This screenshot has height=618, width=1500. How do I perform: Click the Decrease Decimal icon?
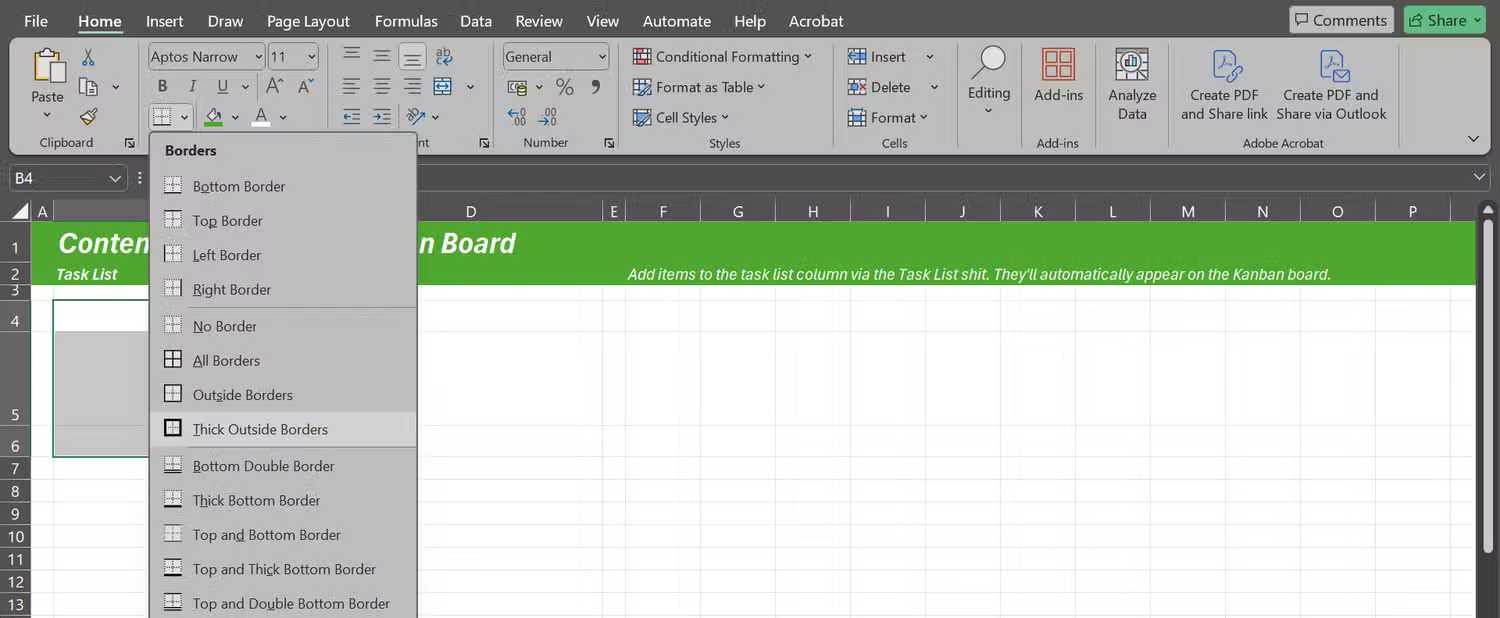coord(548,117)
